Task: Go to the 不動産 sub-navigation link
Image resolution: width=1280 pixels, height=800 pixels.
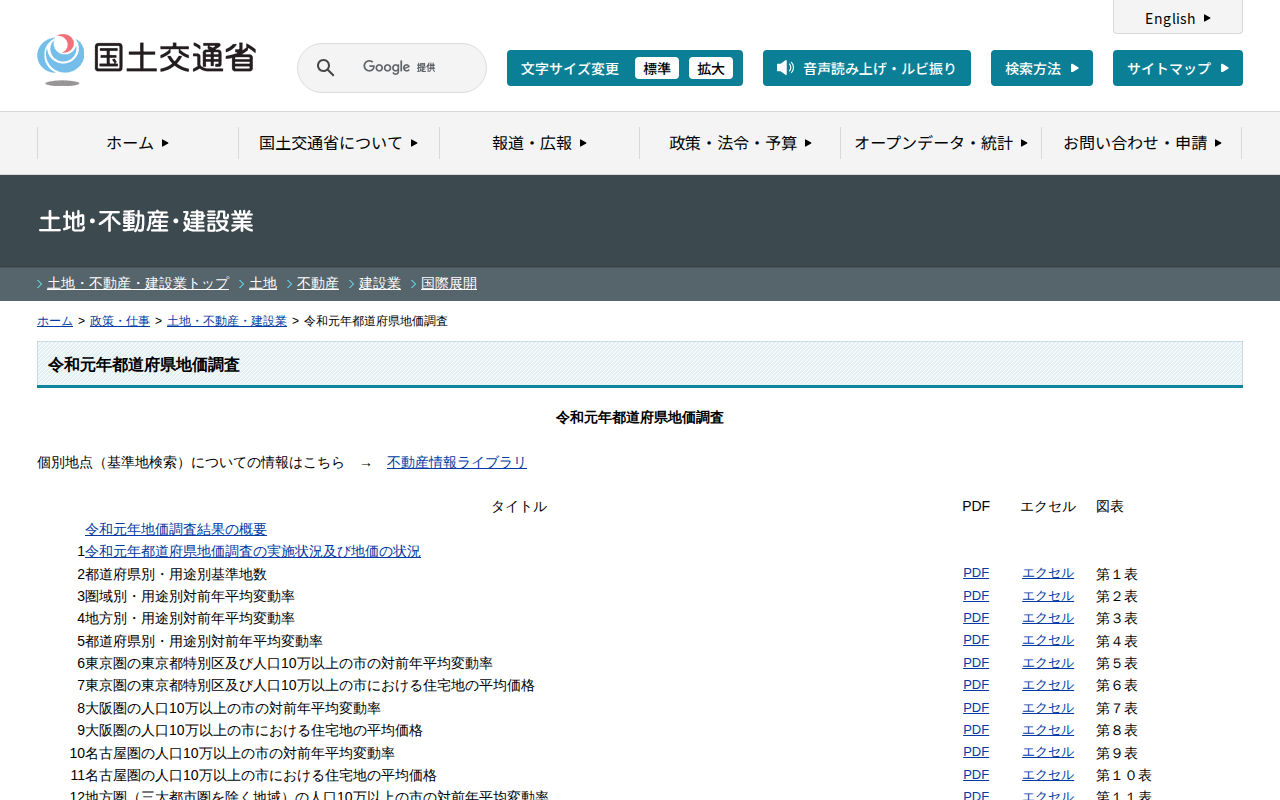Action: [x=318, y=284]
